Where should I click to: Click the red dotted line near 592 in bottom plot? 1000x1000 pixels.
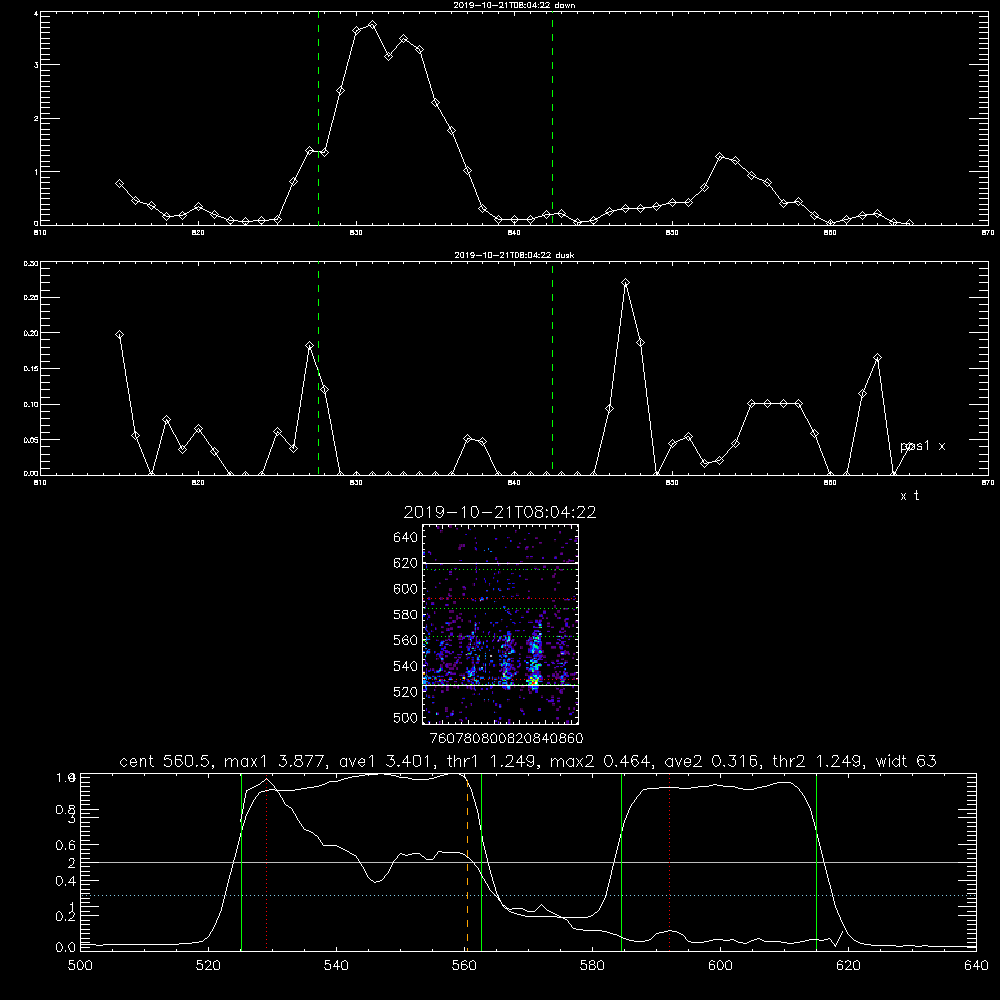point(670,862)
